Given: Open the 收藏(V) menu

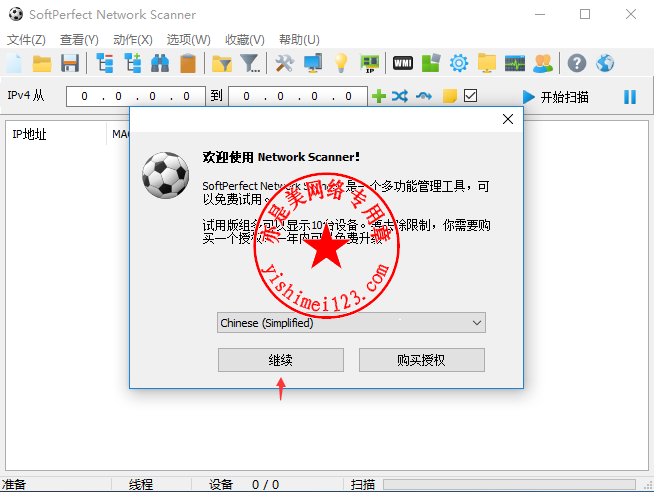Looking at the screenshot, I should coord(245,40).
